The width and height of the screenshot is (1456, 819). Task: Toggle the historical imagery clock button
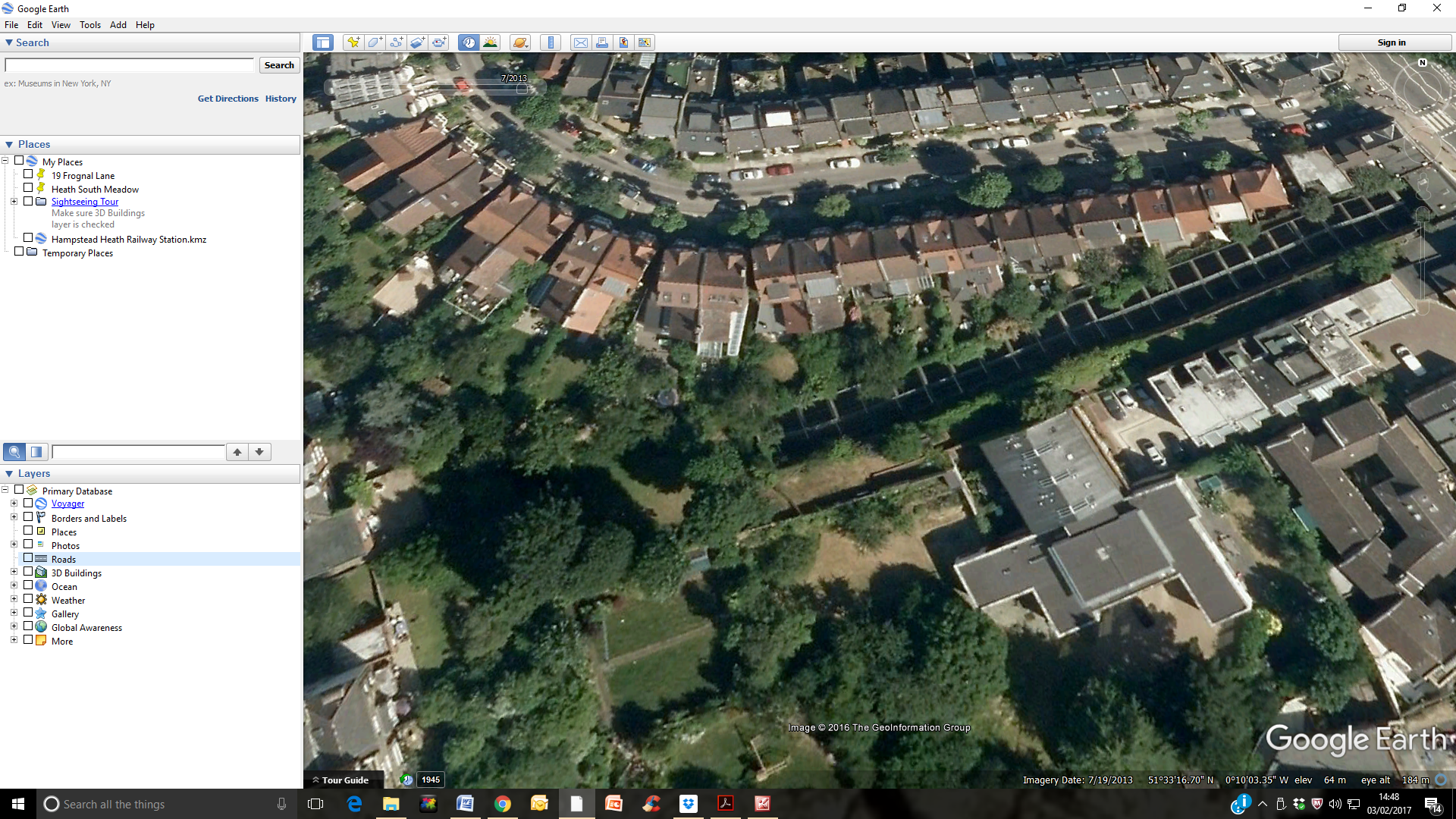[469, 42]
